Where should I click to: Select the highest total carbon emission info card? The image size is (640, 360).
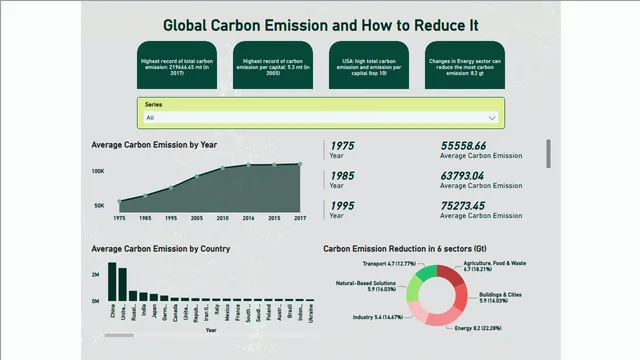pyautogui.click(x=177, y=65)
